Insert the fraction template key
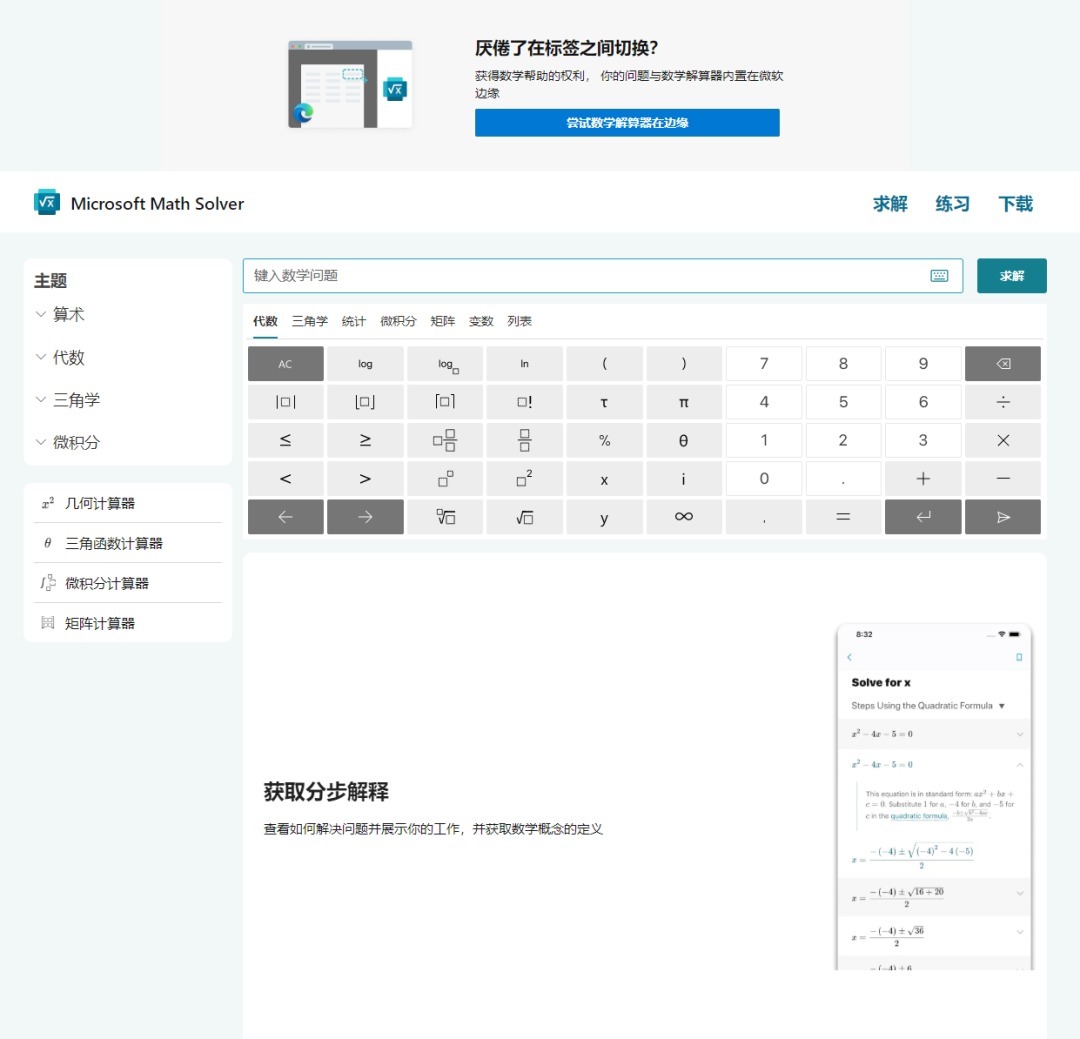This screenshot has width=1080, height=1039. tap(524, 441)
